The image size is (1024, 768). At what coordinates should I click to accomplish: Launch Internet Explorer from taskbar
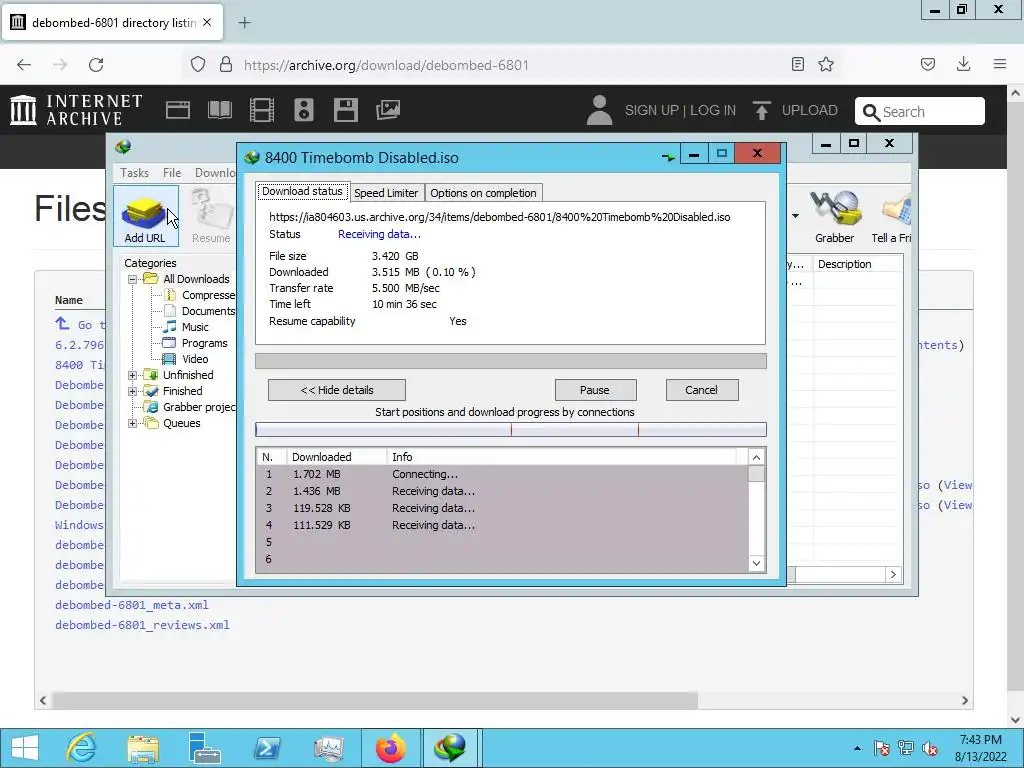coord(82,748)
